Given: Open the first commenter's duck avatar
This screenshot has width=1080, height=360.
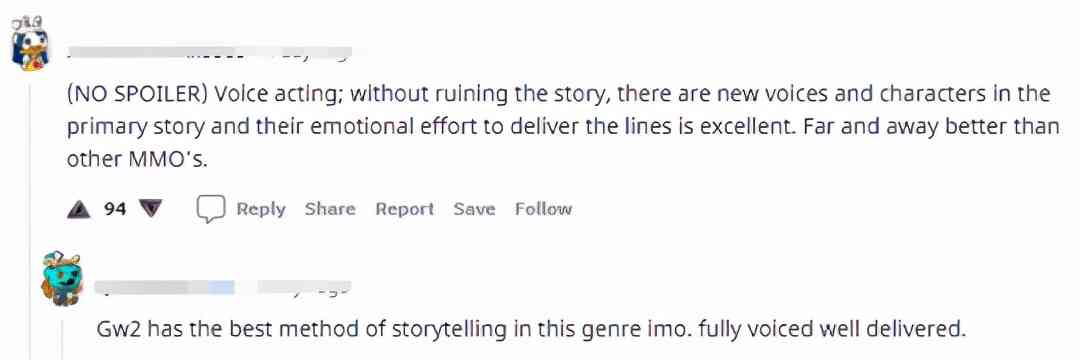Looking at the screenshot, I should tap(30, 44).
